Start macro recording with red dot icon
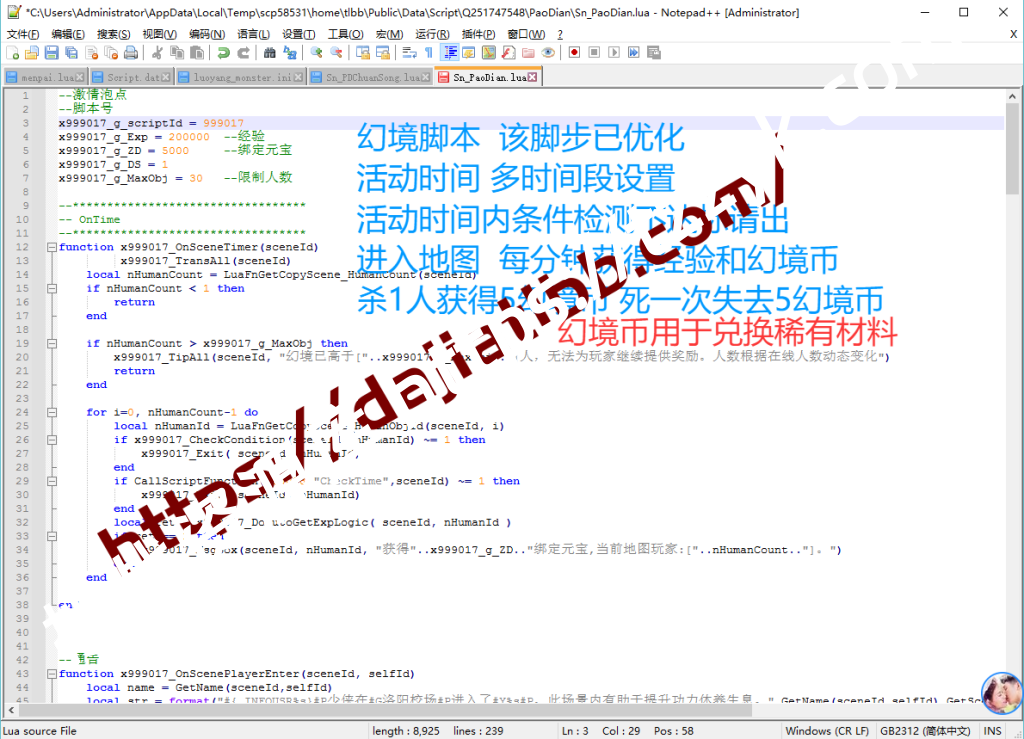Image resolution: width=1024 pixels, height=739 pixels. tap(574, 53)
